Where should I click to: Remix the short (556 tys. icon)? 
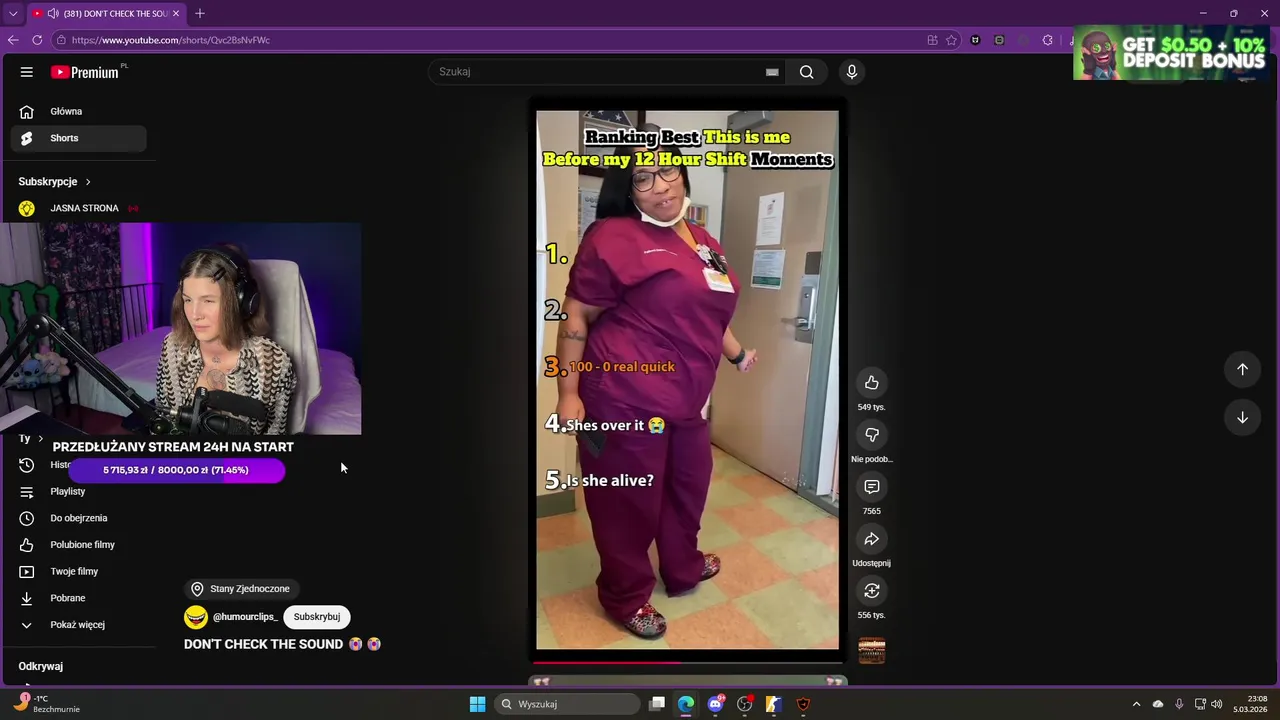pos(872,591)
